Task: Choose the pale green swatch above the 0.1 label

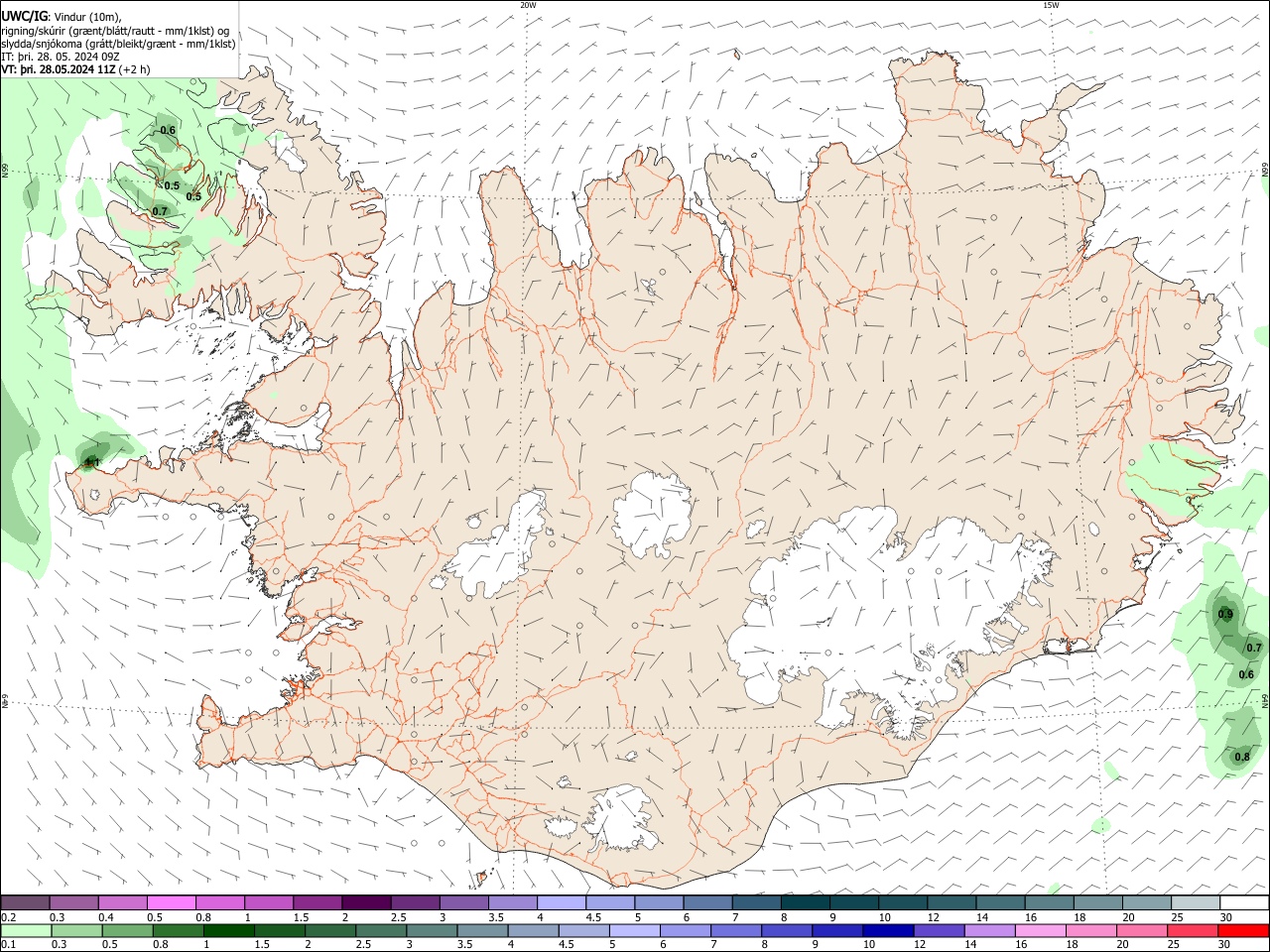Action: [25, 930]
